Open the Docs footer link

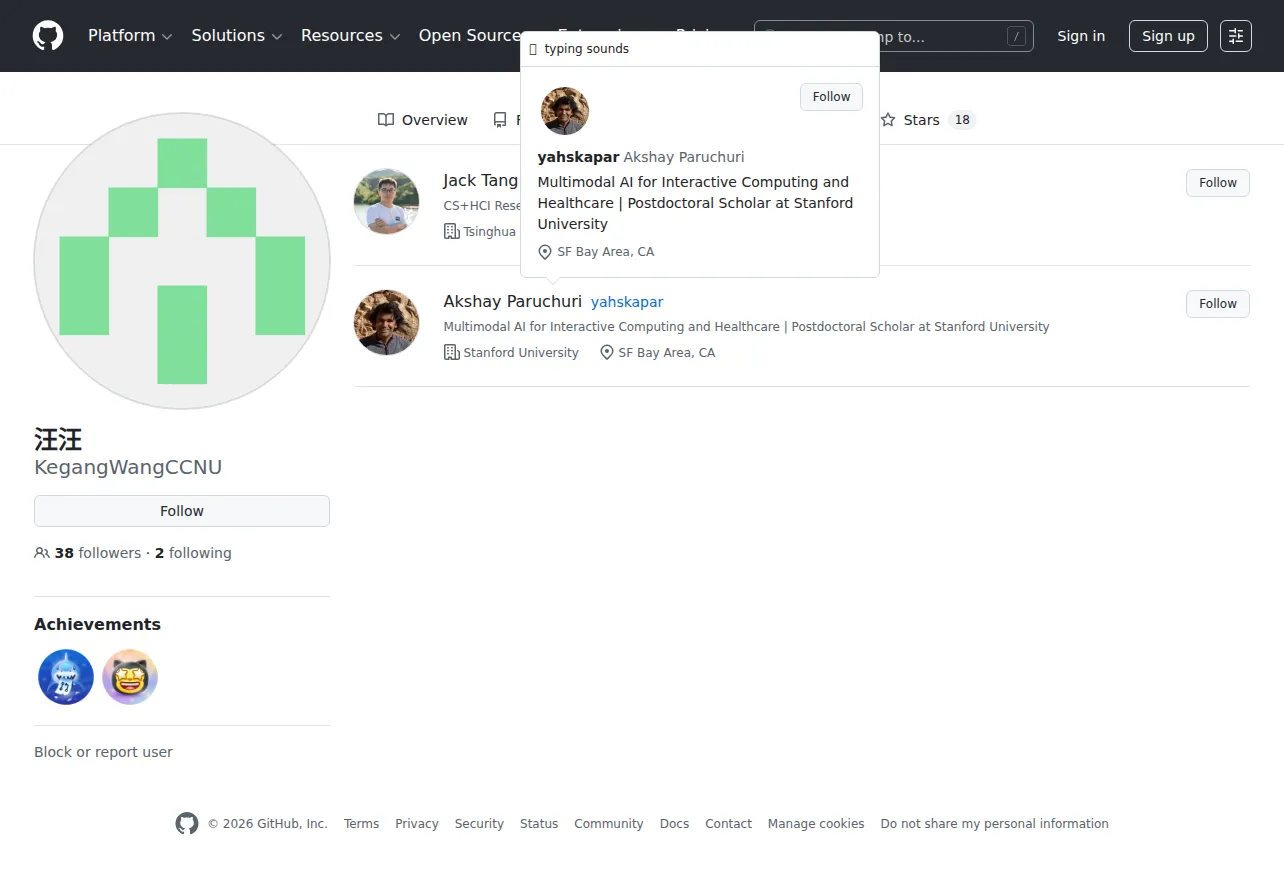tap(674, 824)
